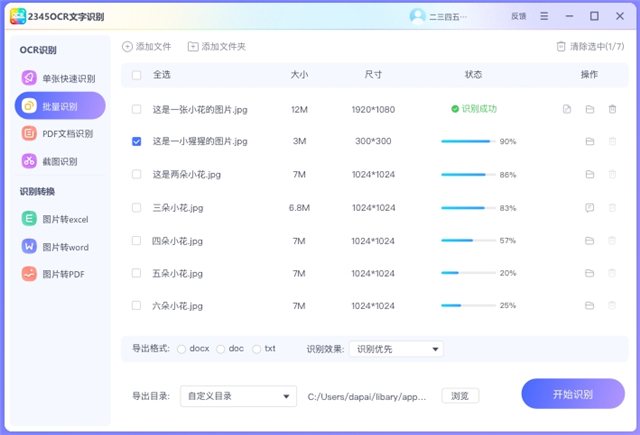The height and width of the screenshot is (435, 640).
Task: Expand the 识别优先 effect dropdown
Action: pyautogui.click(x=397, y=349)
